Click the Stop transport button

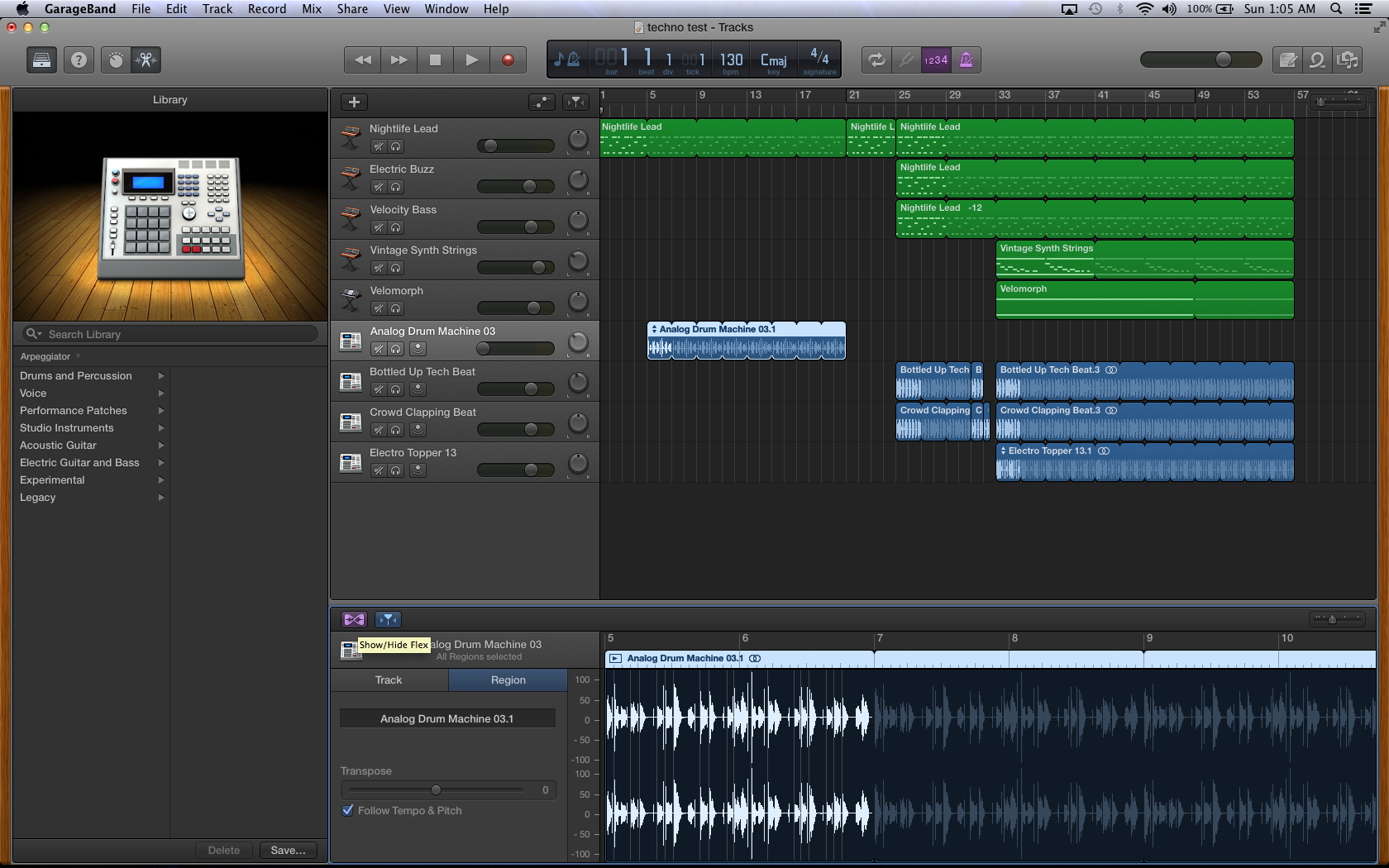point(435,60)
